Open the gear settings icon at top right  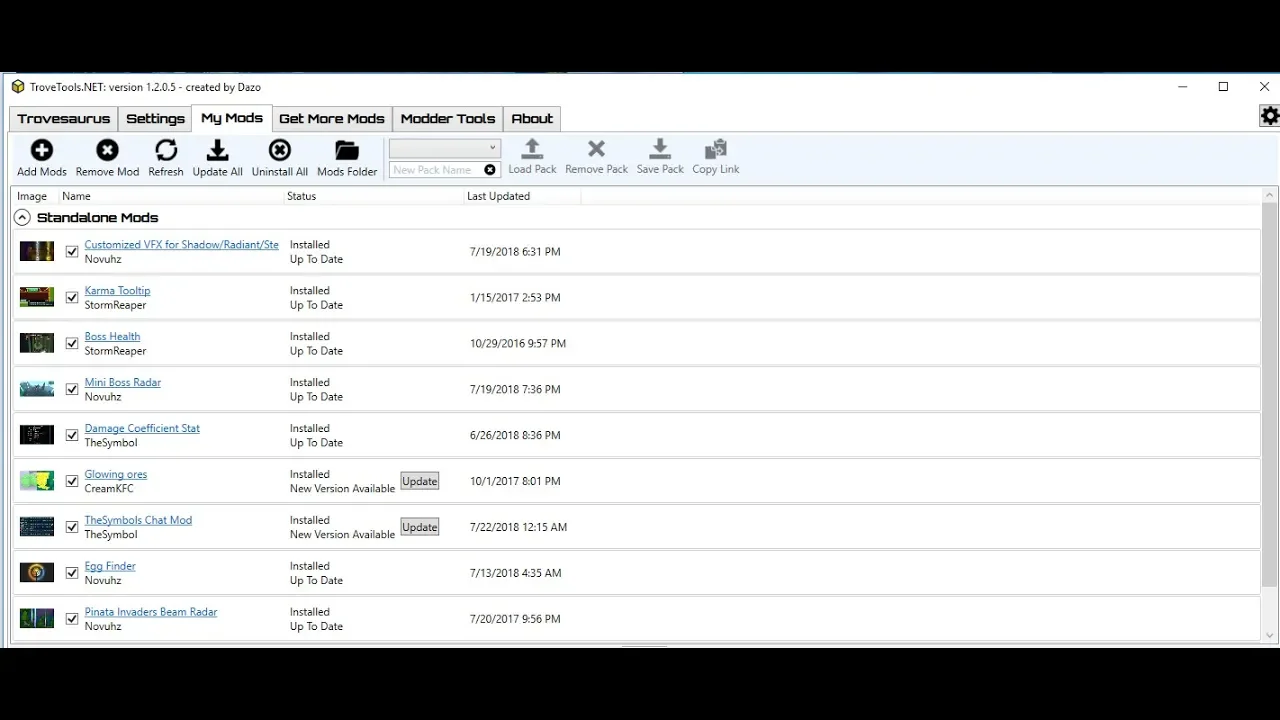coord(1270,116)
